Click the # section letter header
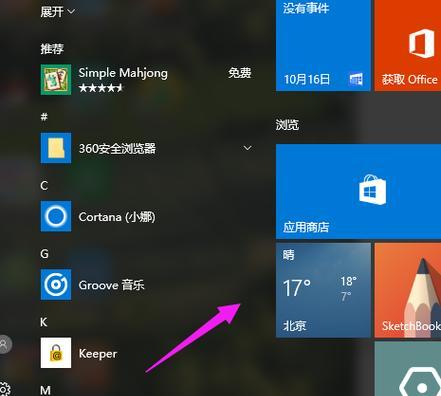 [x=44, y=117]
